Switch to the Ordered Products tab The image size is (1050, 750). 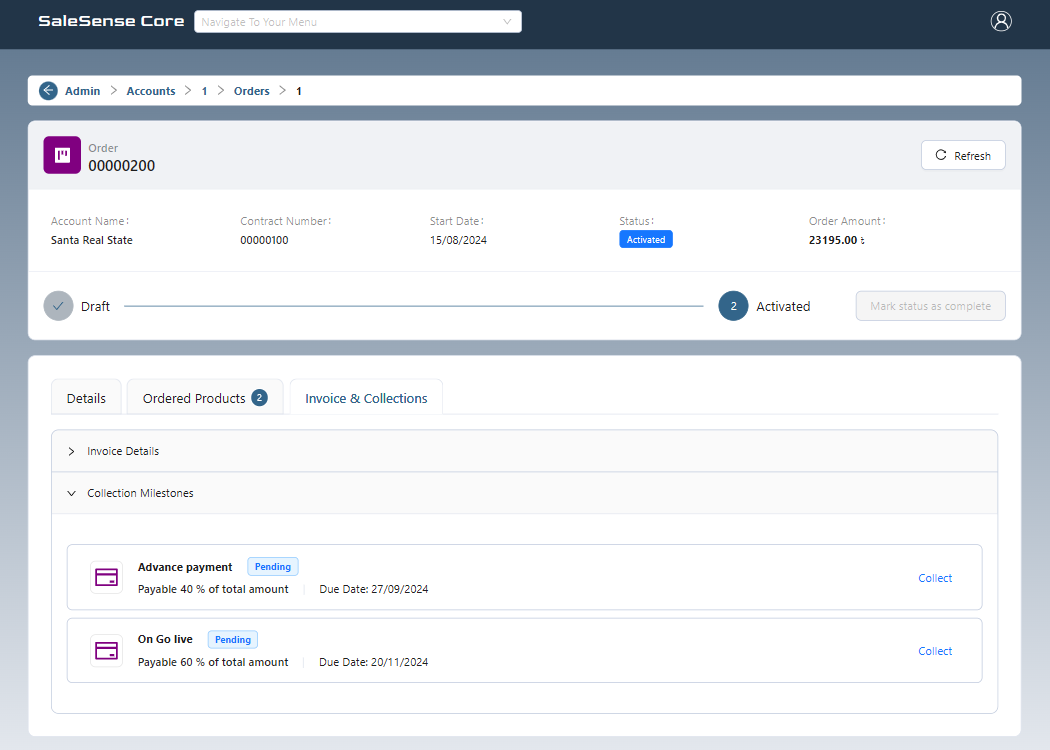pos(205,398)
